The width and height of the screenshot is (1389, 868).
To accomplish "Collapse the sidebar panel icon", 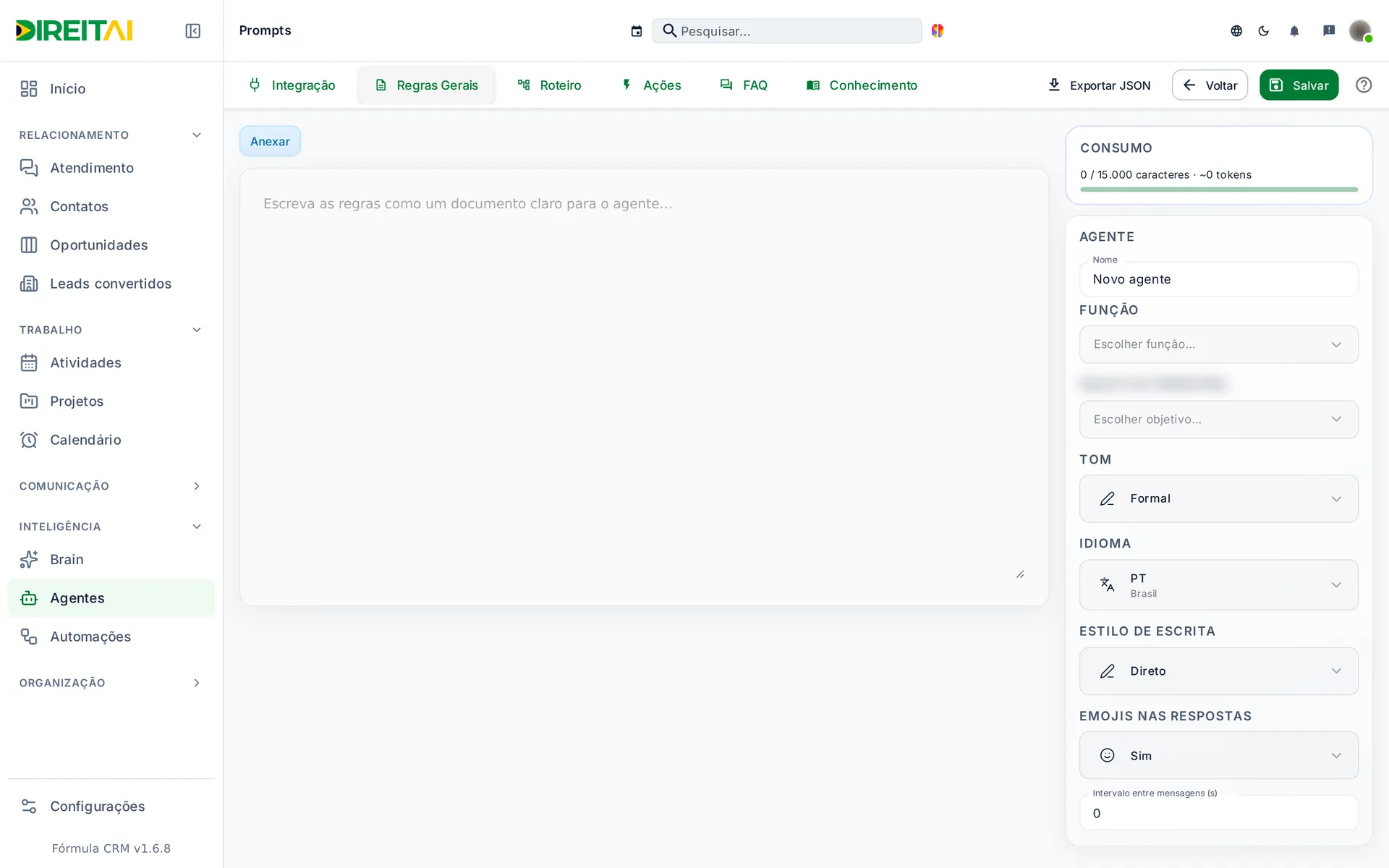I will (x=192, y=30).
